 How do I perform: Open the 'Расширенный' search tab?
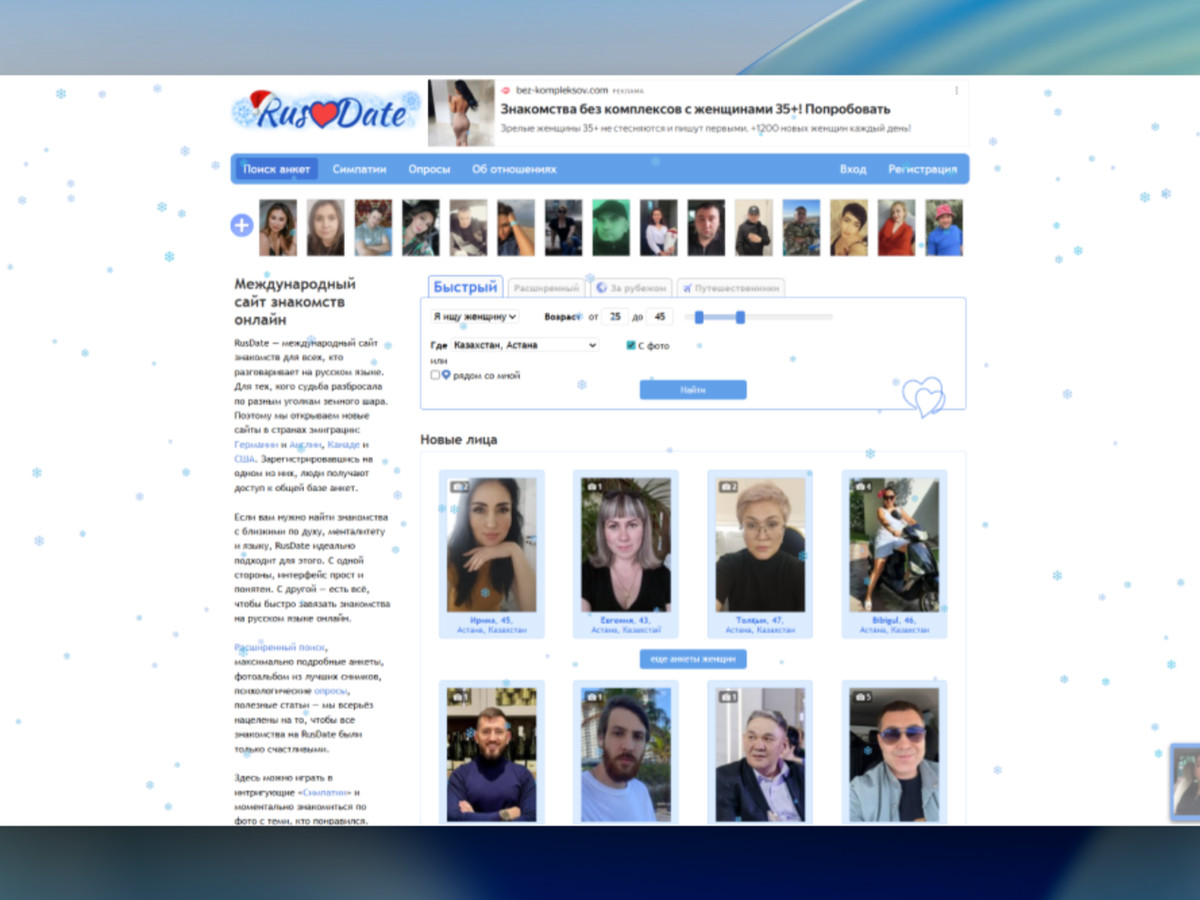546,288
